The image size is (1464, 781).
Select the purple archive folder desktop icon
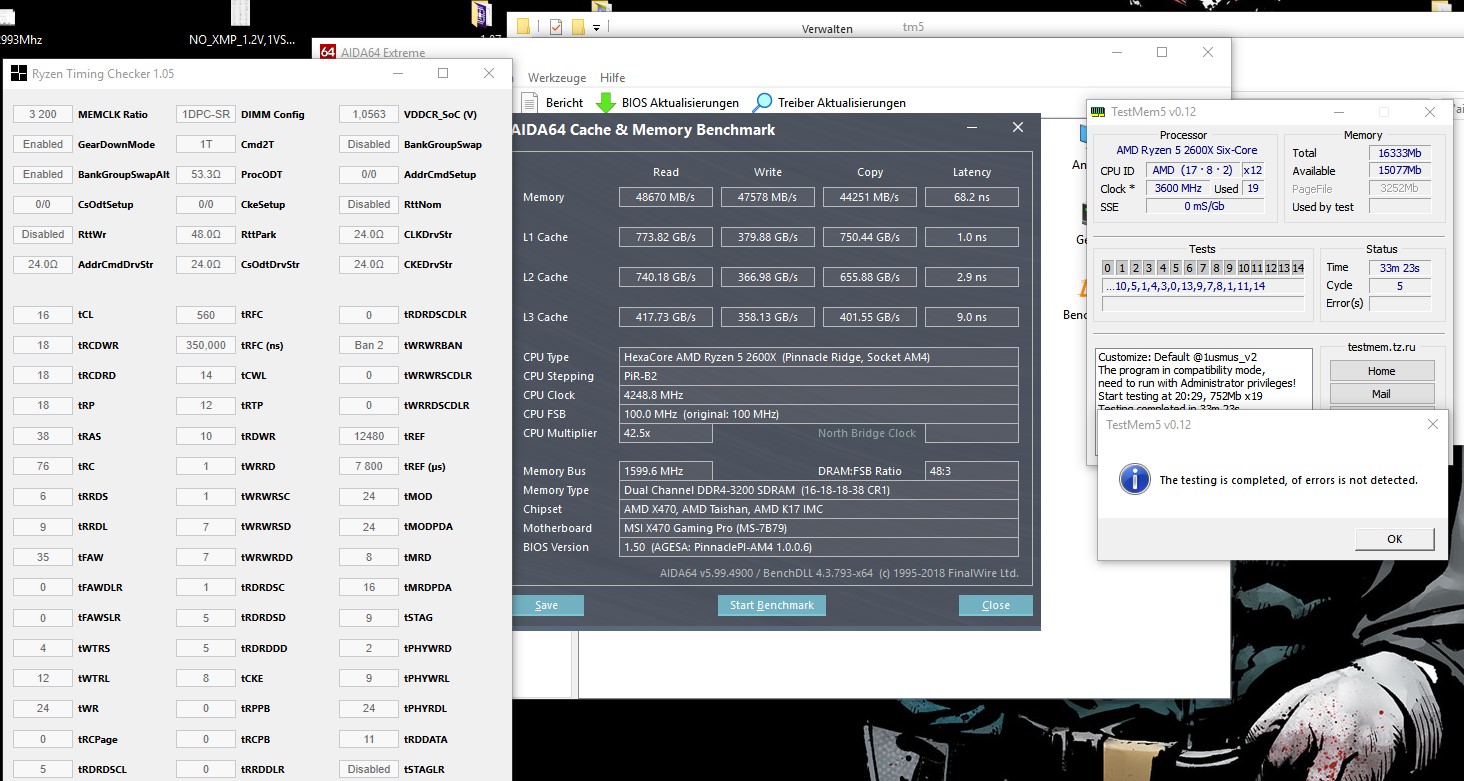tap(481, 13)
